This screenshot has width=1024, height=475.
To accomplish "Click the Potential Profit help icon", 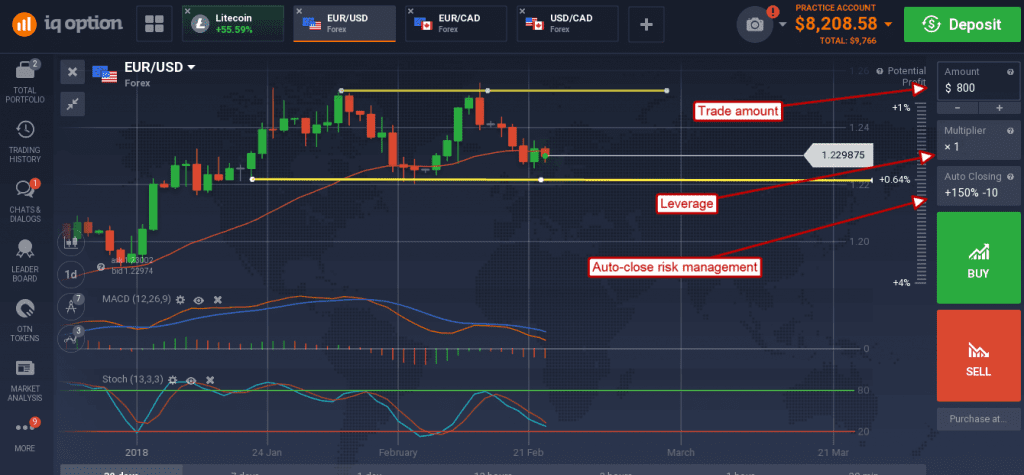I will [880, 71].
